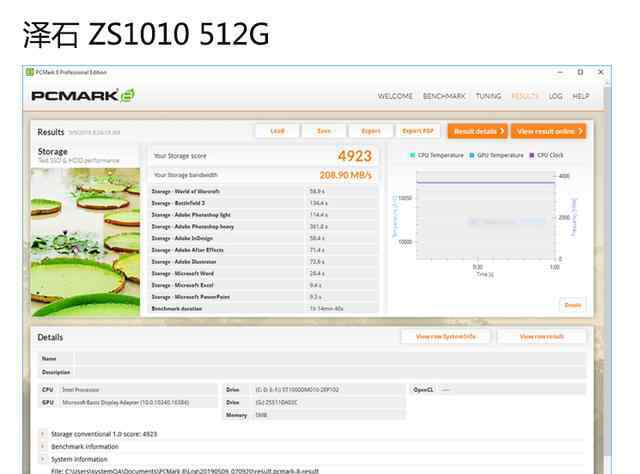Open the LOG tab
This screenshot has width=640, height=474.
555,96
